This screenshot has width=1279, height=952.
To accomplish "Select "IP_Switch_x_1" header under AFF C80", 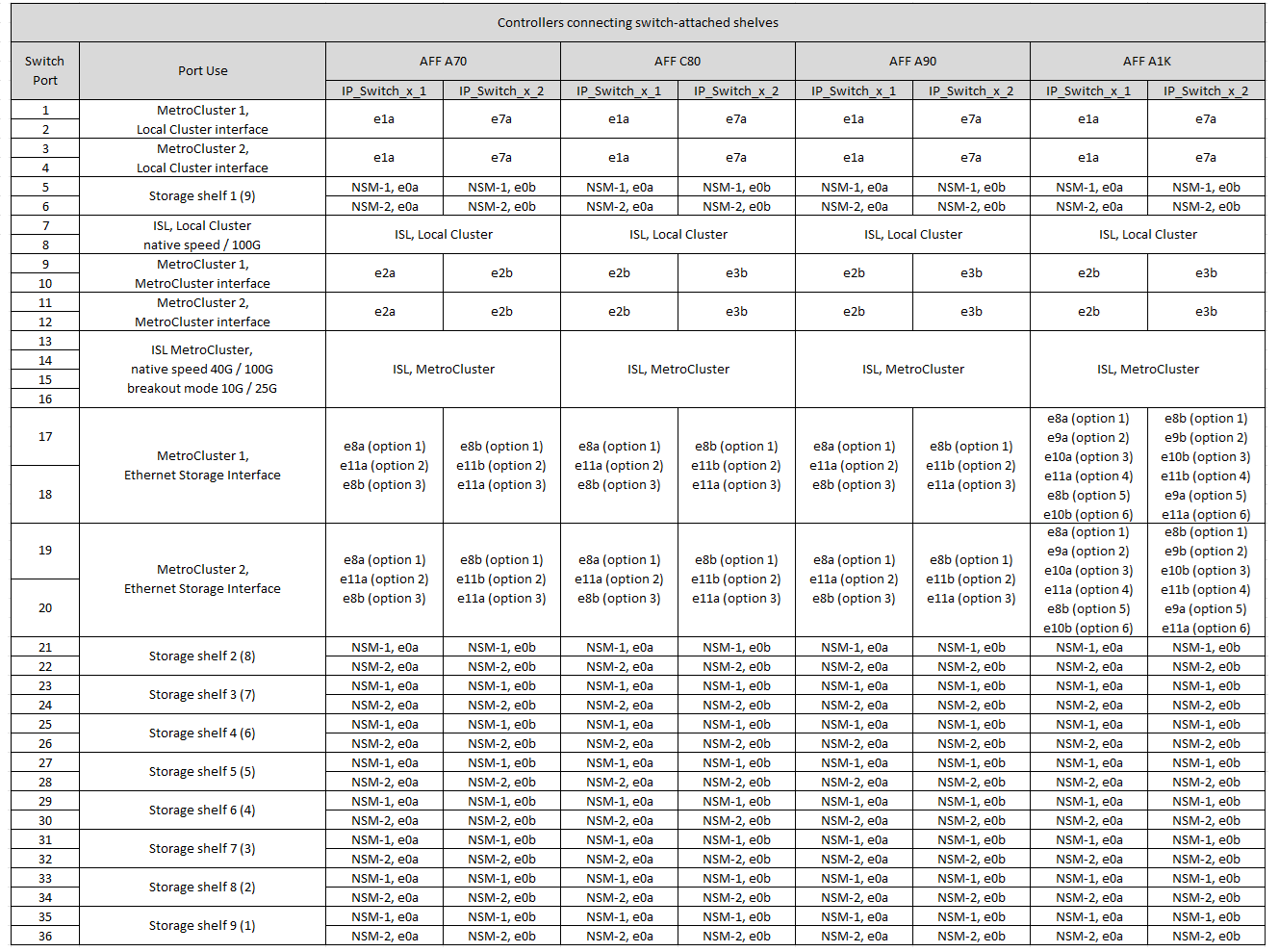I will point(619,90).
